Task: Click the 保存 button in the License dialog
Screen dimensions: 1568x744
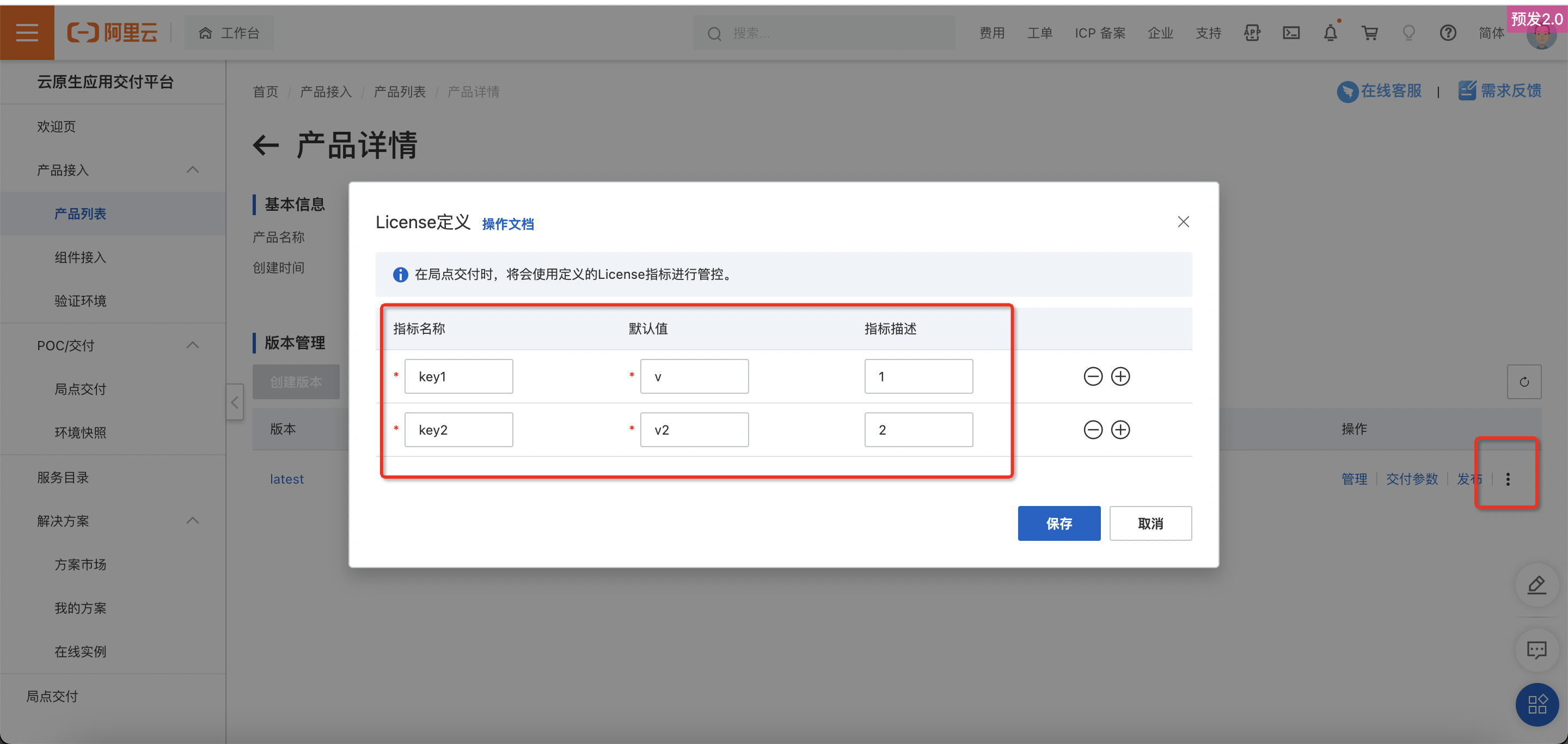Action: tap(1058, 523)
